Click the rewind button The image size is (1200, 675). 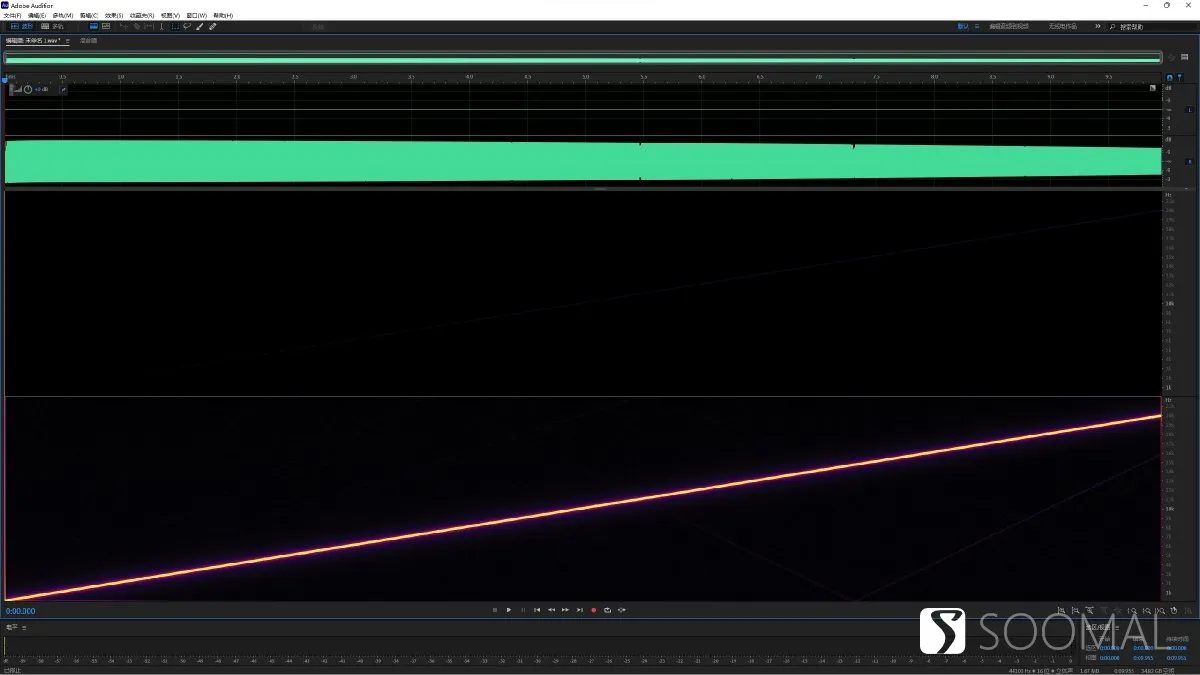pos(551,610)
